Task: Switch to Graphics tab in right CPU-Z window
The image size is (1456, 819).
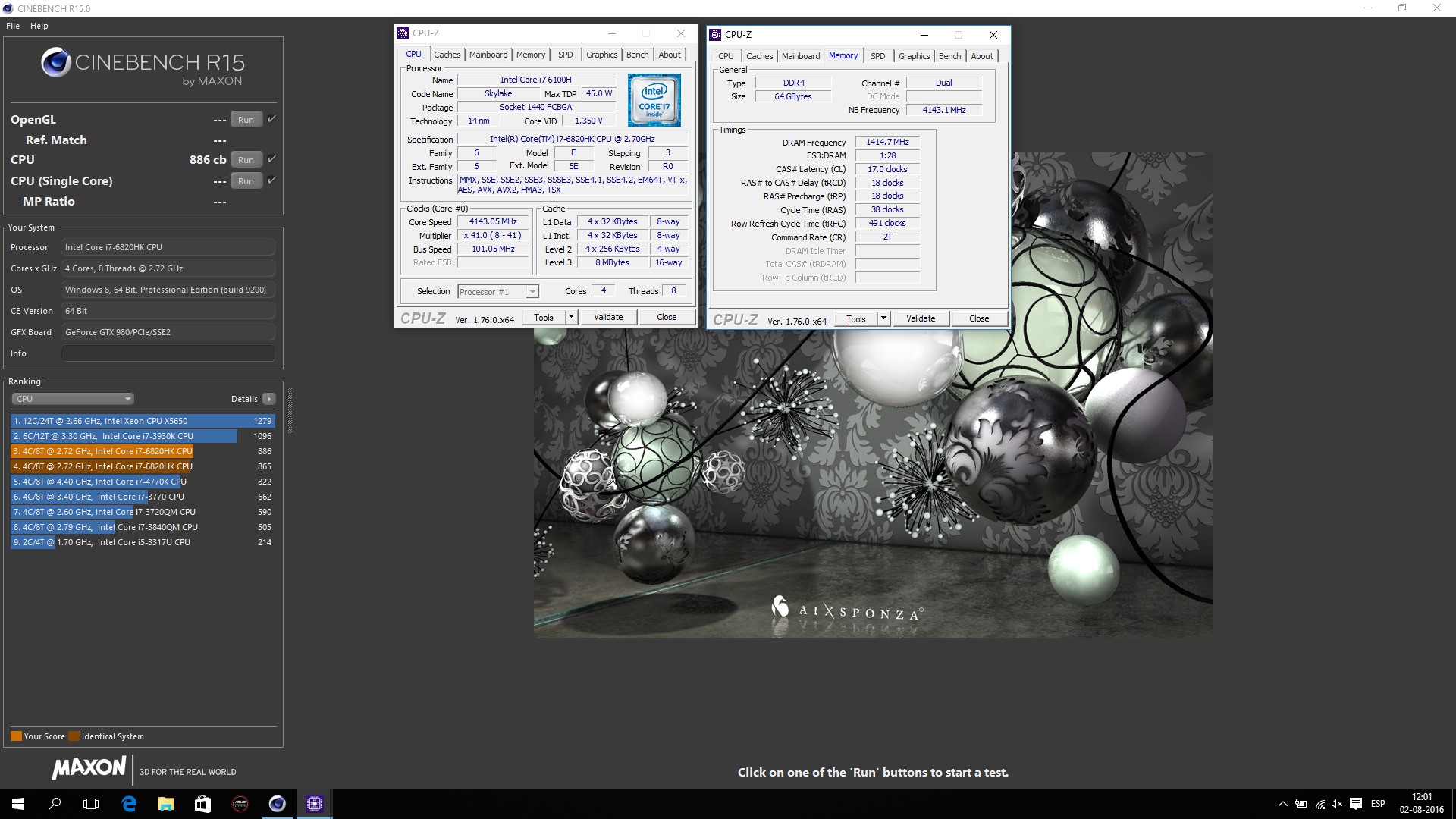Action: [x=915, y=56]
